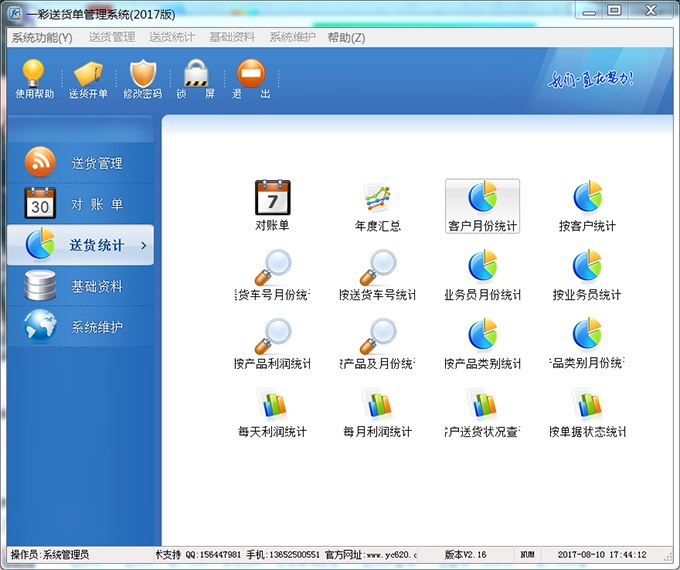Maximize the application window

614,11
